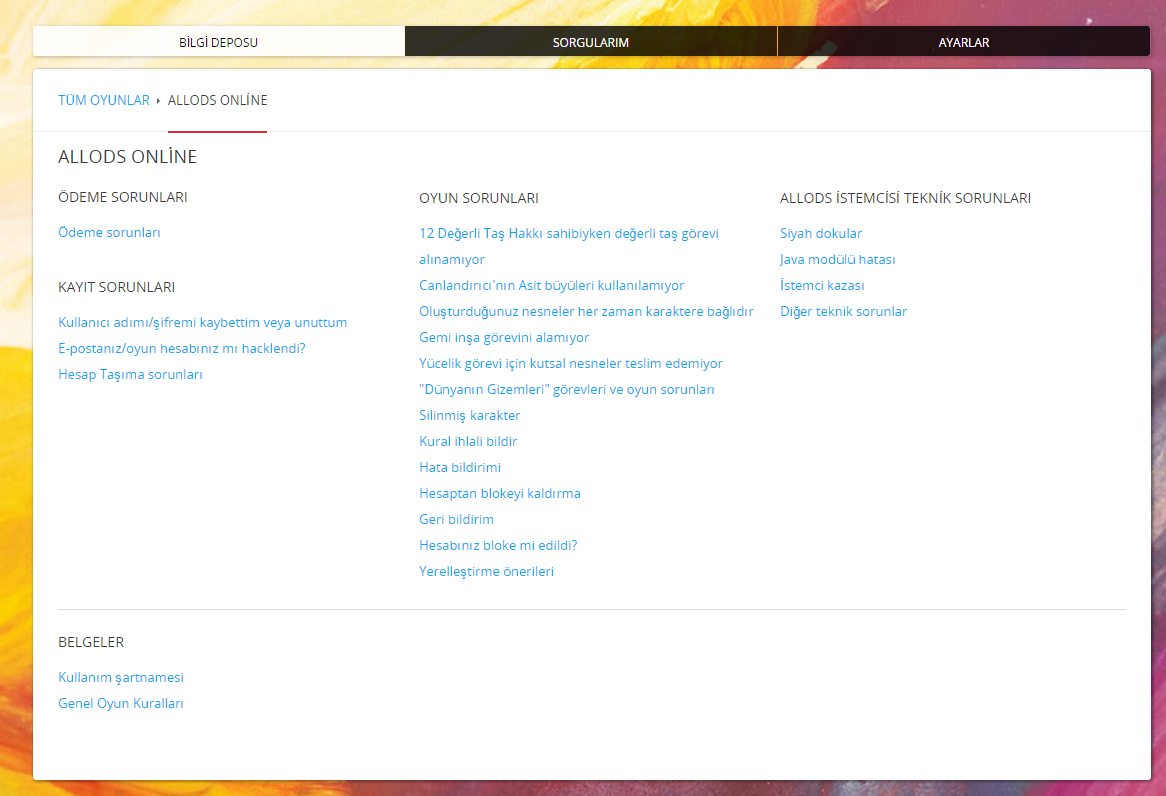This screenshot has width=1166, height=796.
Task: Click ALLODS İSTEMCİSİ TEKNİK SORUNLARI heading
Action: [x=905, y=198]
